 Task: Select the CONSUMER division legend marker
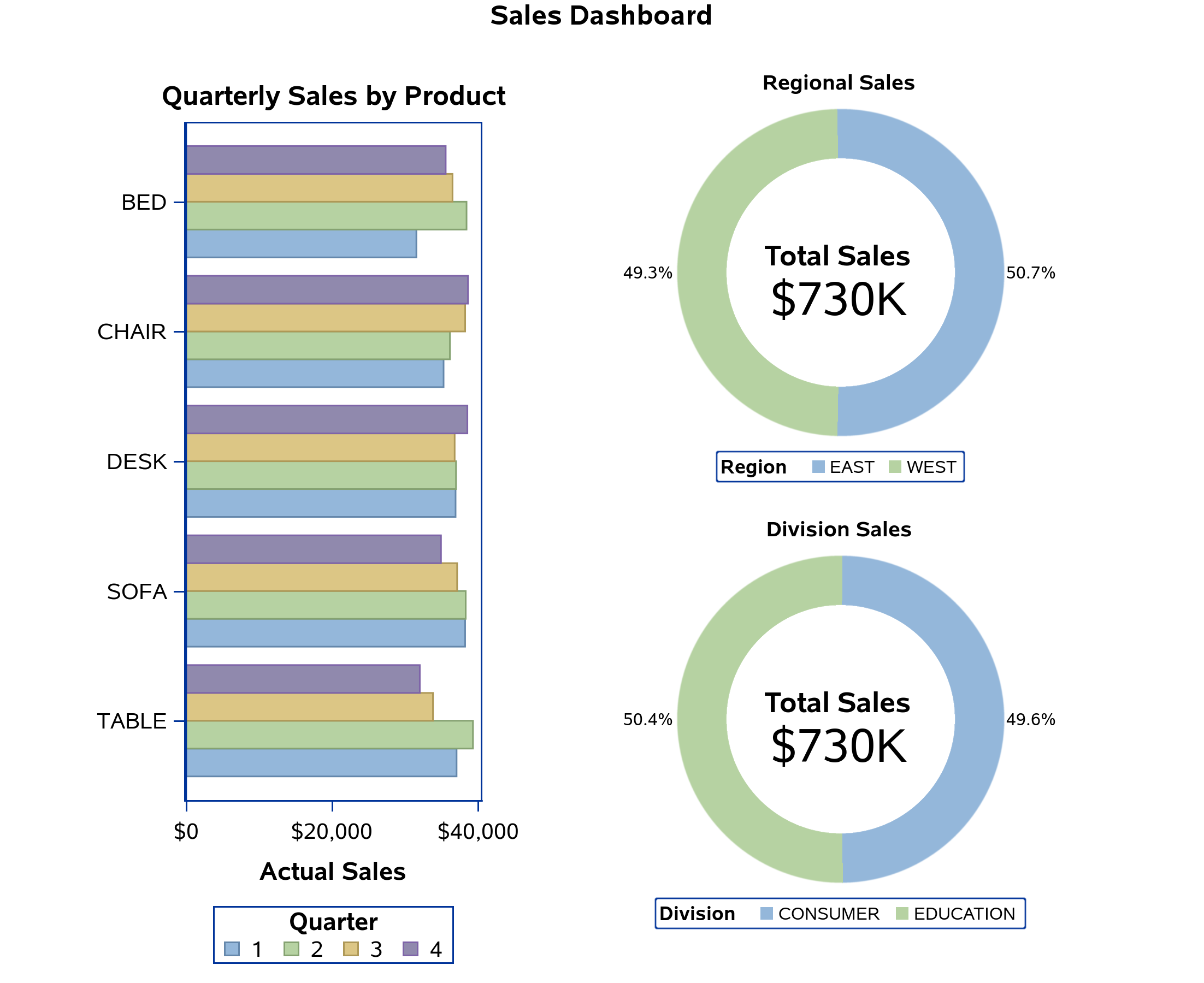[768, 914]
